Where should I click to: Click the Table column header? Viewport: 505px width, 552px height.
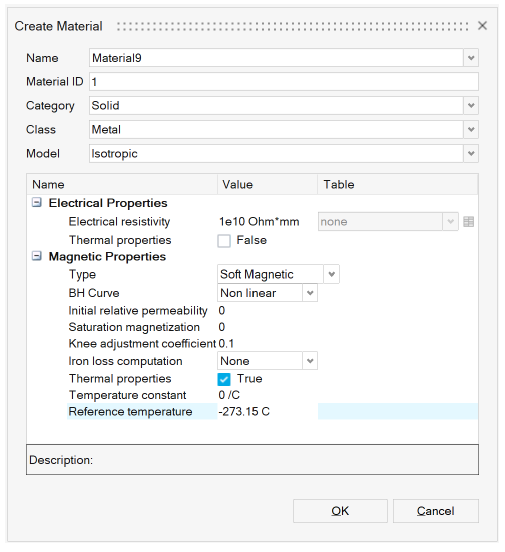tap(398, 184)
